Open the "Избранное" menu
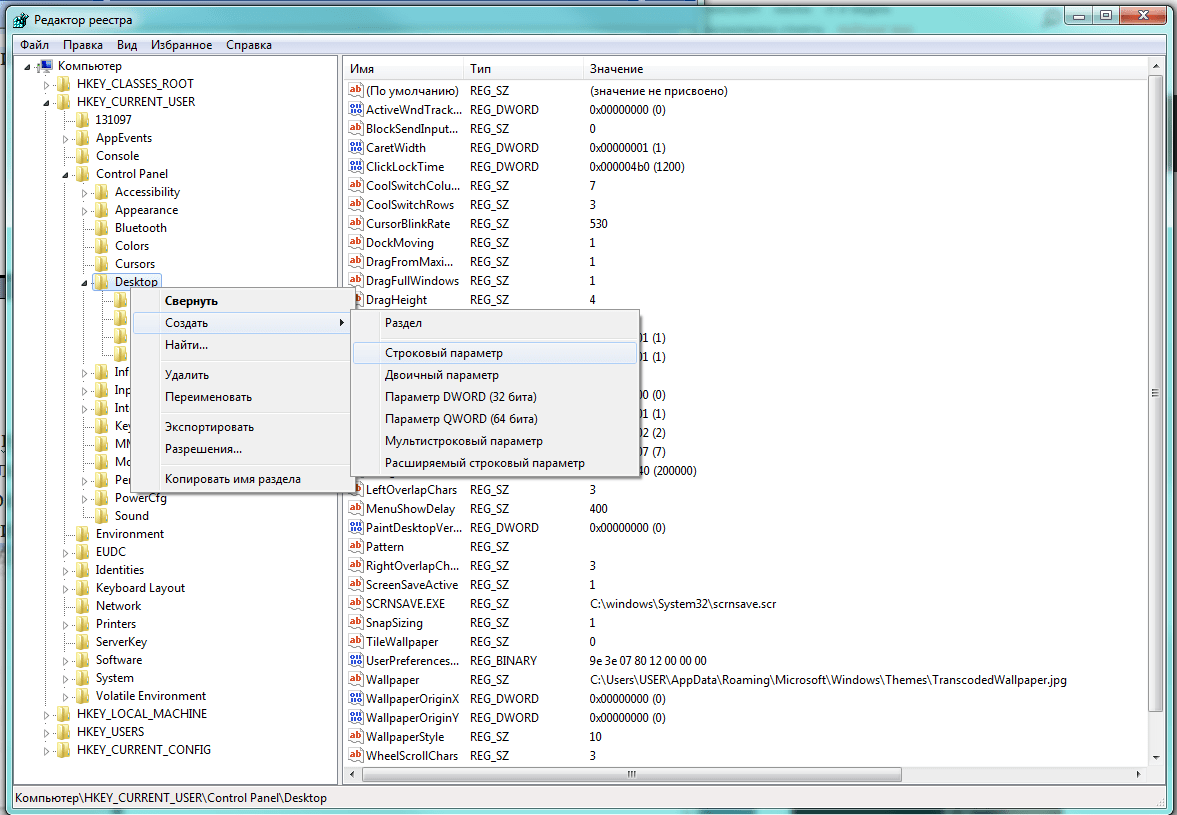The width and height of the screenshot is (1177, 815). pos(181,45)
